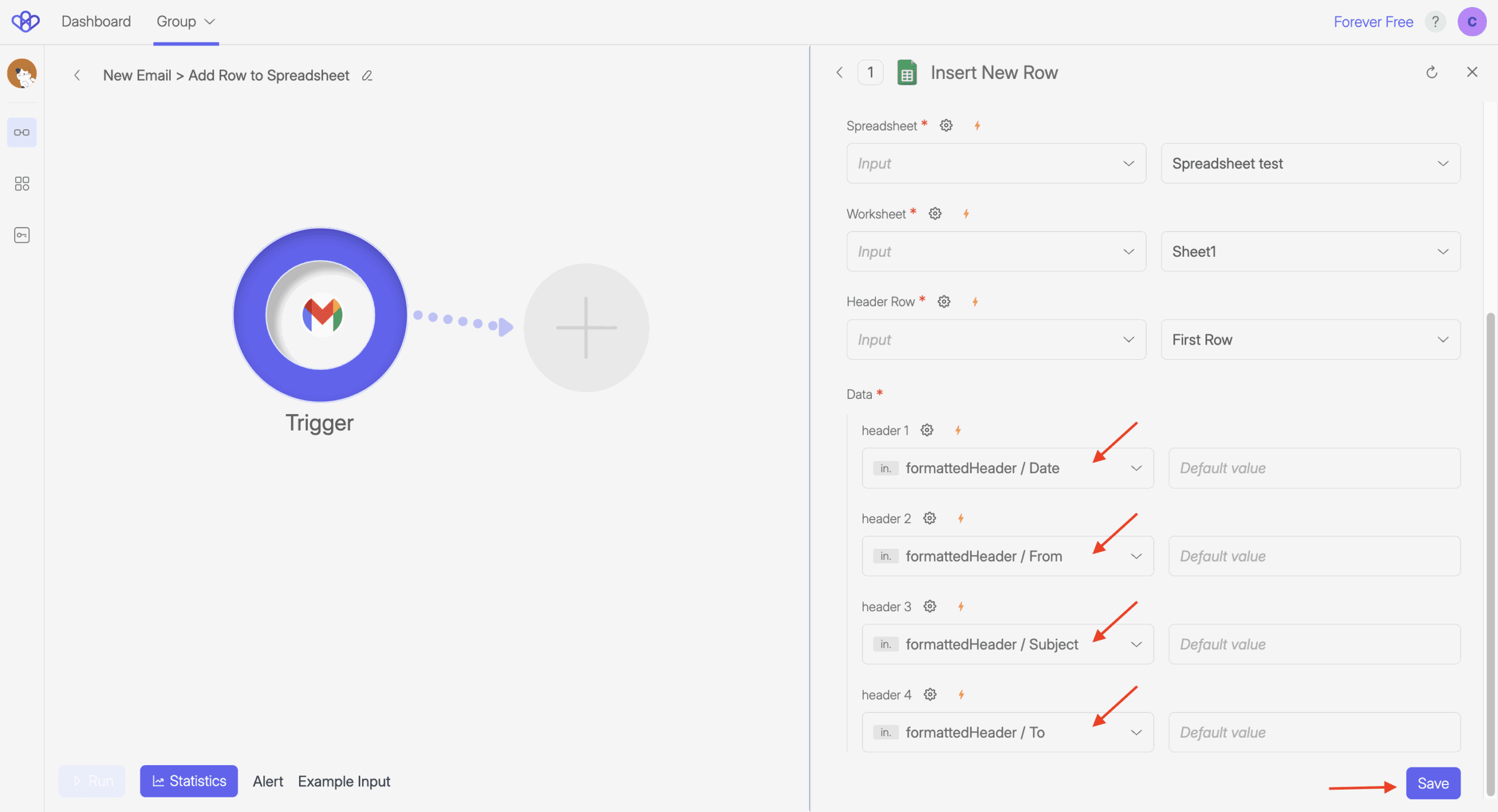This screenshot has width=1498, height=812.
Task: Click the Spreadsheet settings gear icon
Action: tap(946, 126)
